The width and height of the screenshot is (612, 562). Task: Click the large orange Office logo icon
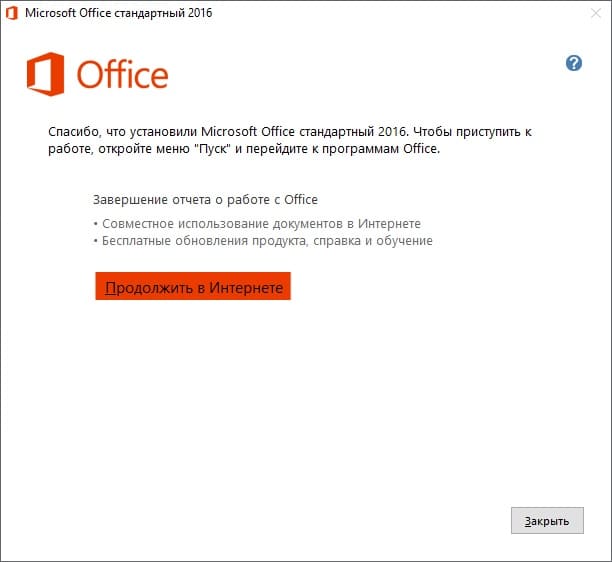coord(46,74)
